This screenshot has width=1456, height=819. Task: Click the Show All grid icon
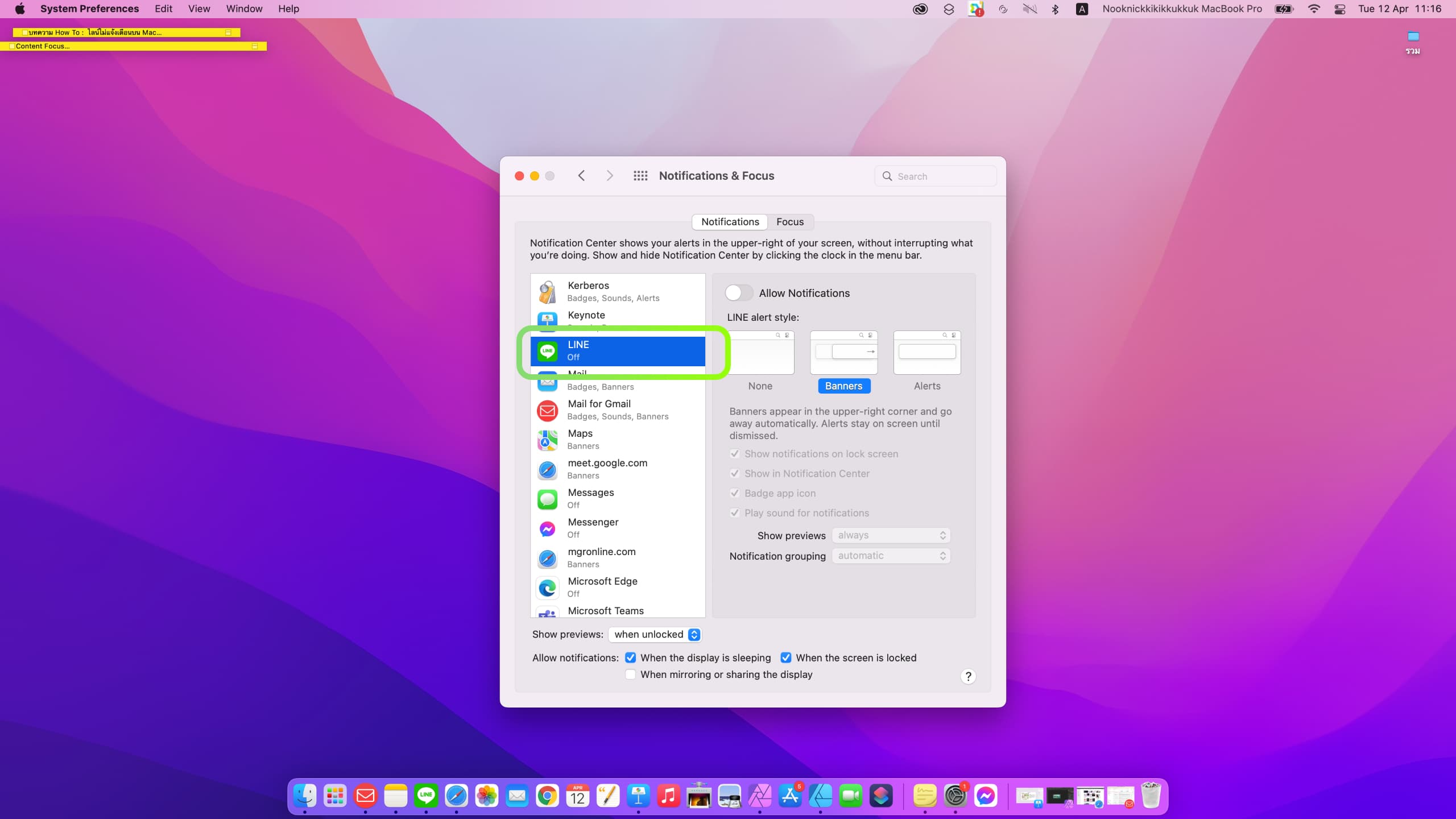pyautogui.click(x=640, y=176)
